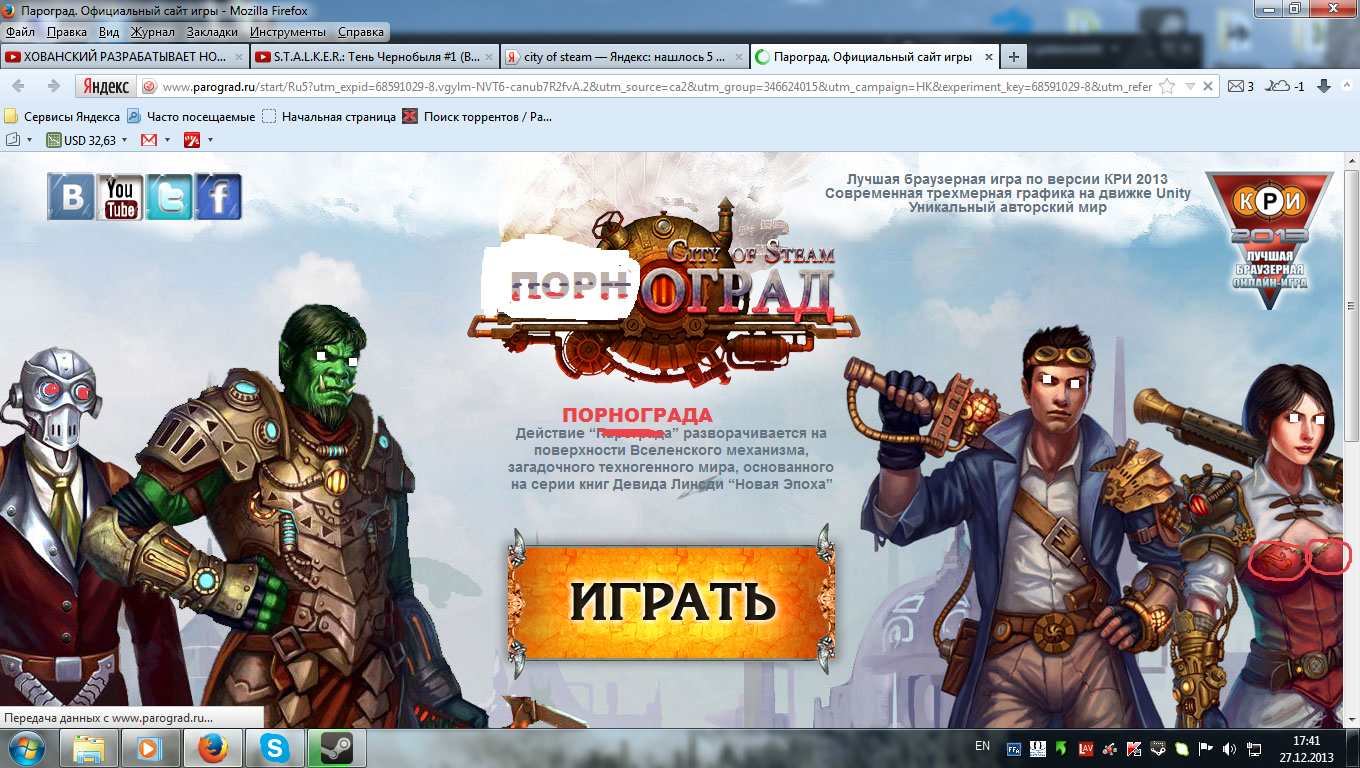Click the Action Center flag tray icon
The height and width of the screenshot is (768, 1360).
pos(1205,747)
